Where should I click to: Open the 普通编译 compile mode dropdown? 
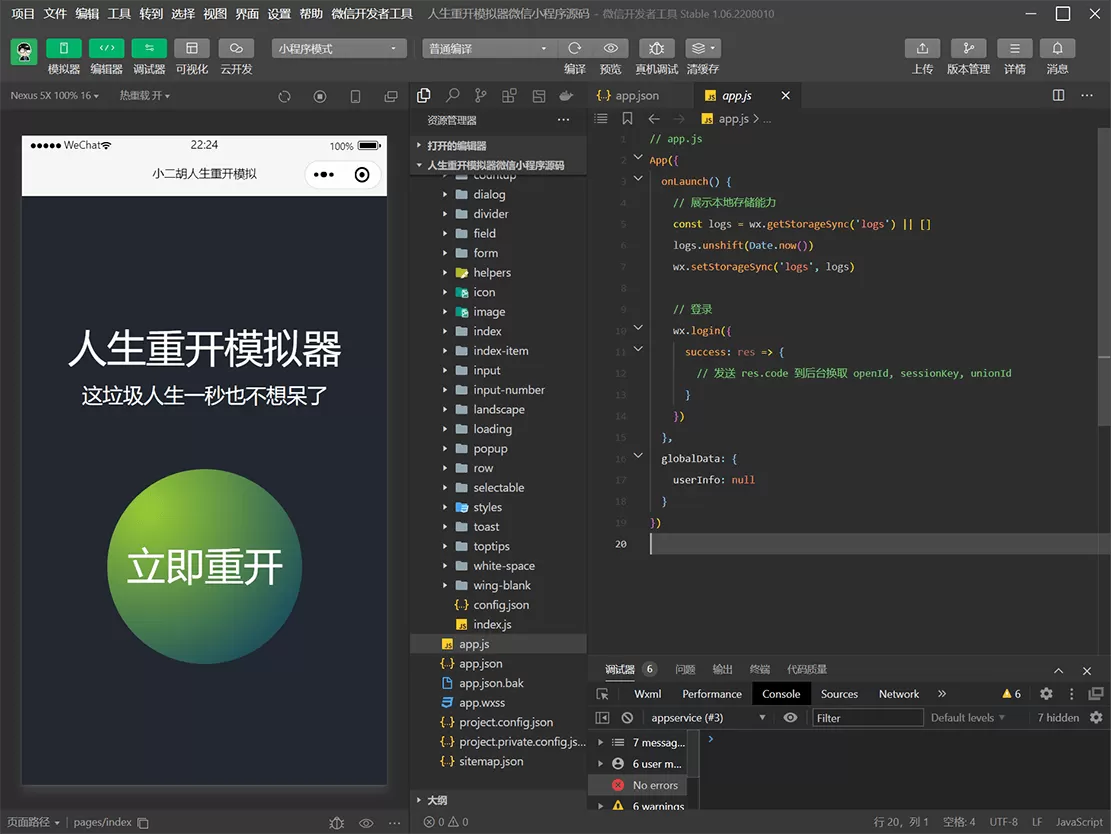490,48
